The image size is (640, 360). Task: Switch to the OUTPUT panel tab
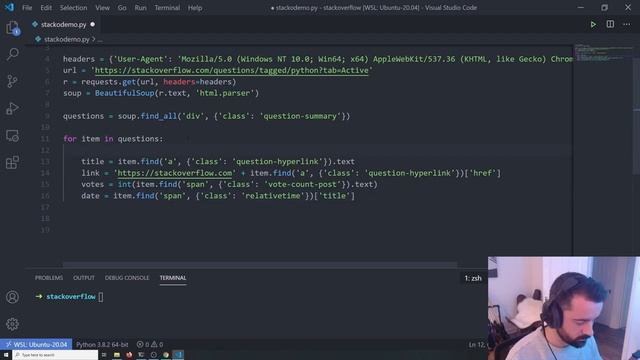(84, 278)
